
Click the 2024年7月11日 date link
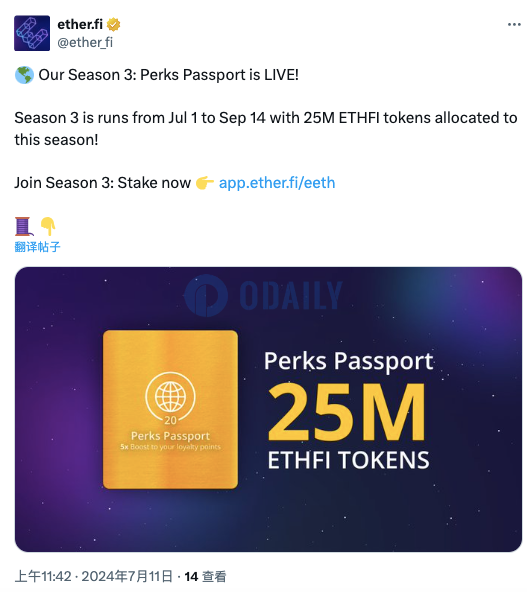coord(127,577)
